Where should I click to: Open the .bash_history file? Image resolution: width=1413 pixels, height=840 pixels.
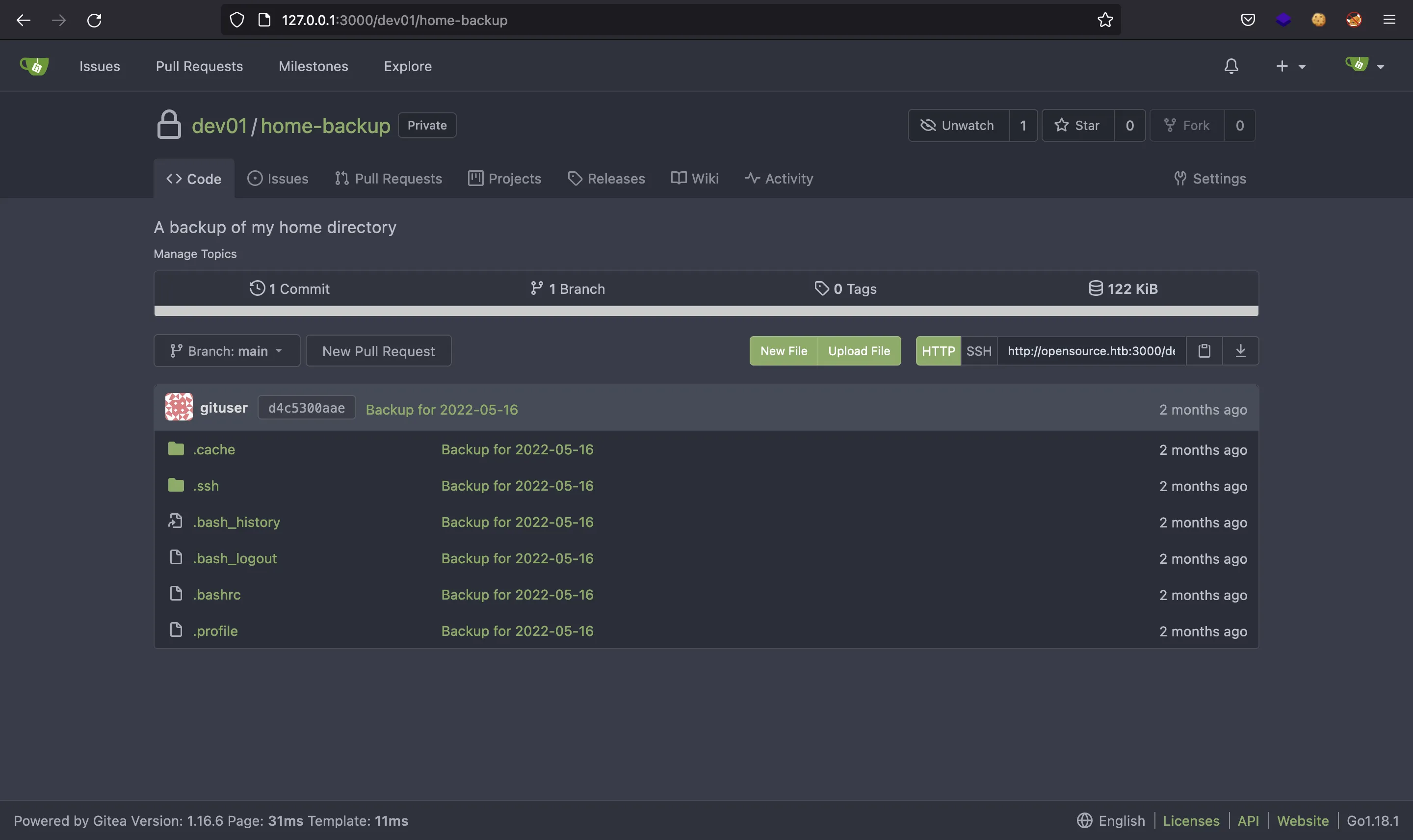point(236,522)
